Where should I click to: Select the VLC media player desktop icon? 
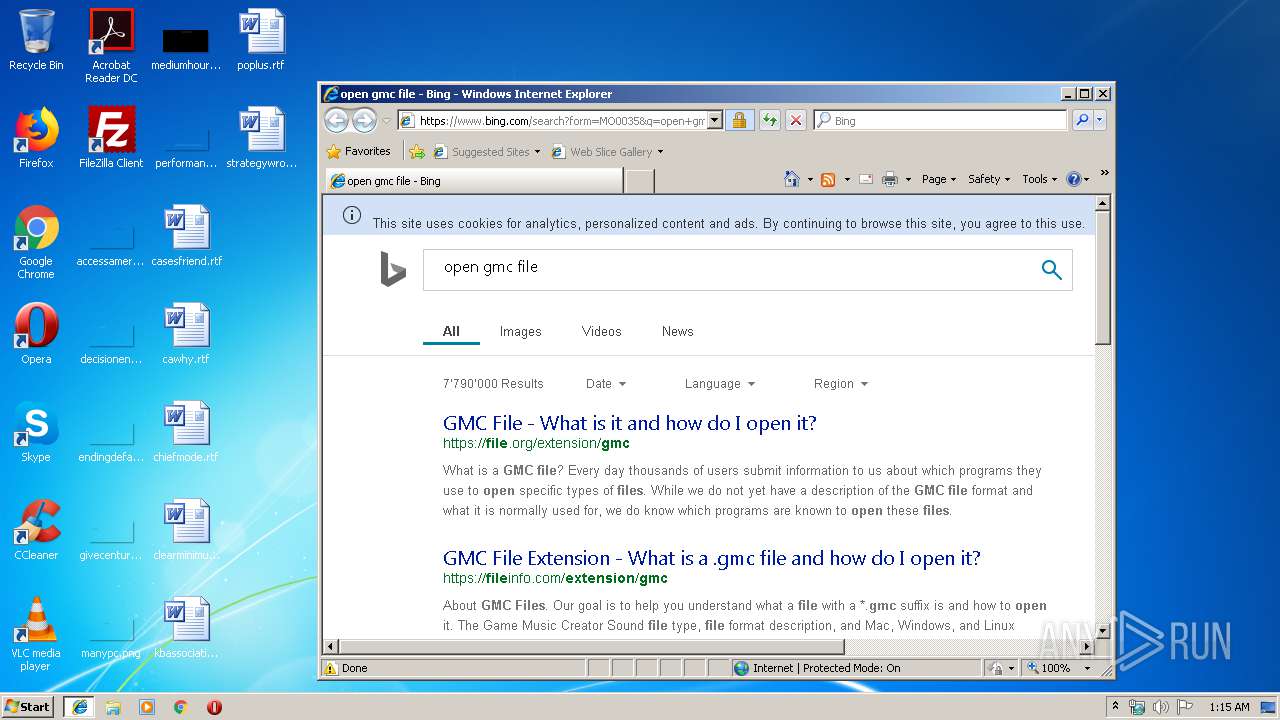click(x=36, y=634)
